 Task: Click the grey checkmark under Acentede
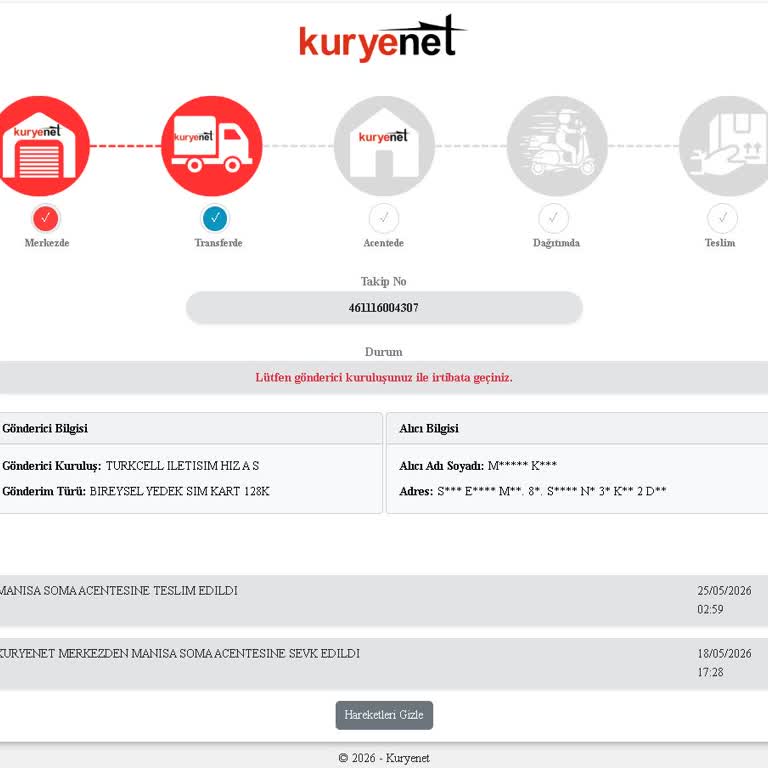click(x=384, y=218)
